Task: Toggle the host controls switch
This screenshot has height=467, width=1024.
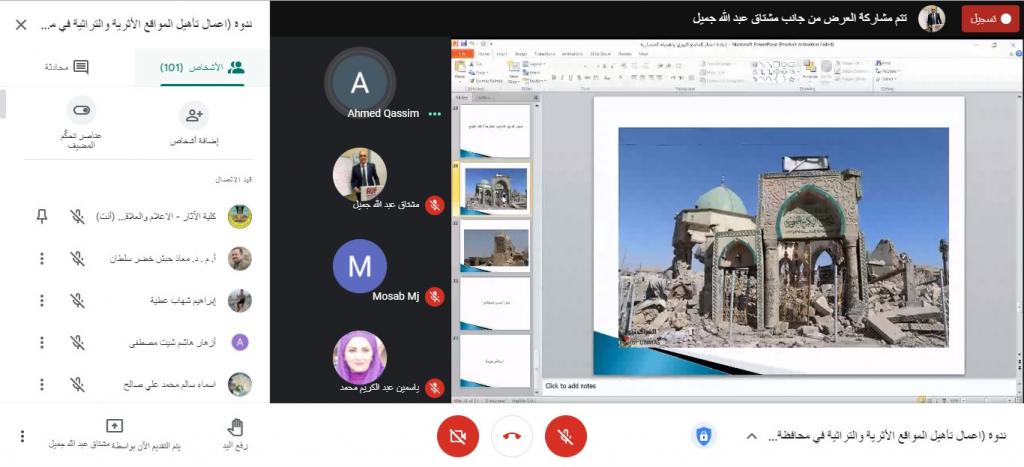Action: 82,111
